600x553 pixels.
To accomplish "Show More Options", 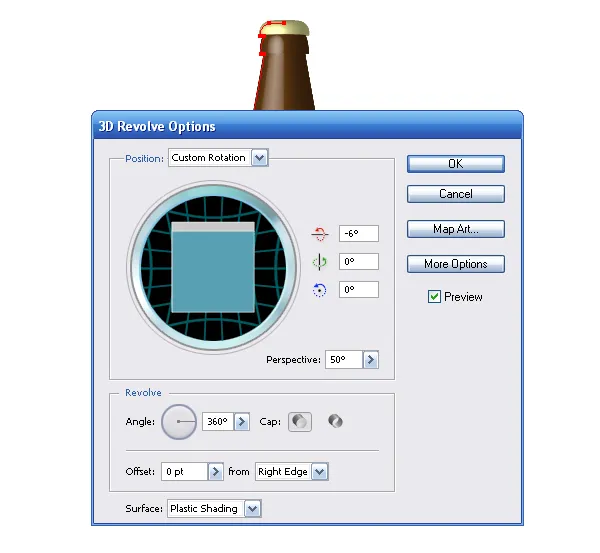I will pos(456,264).
